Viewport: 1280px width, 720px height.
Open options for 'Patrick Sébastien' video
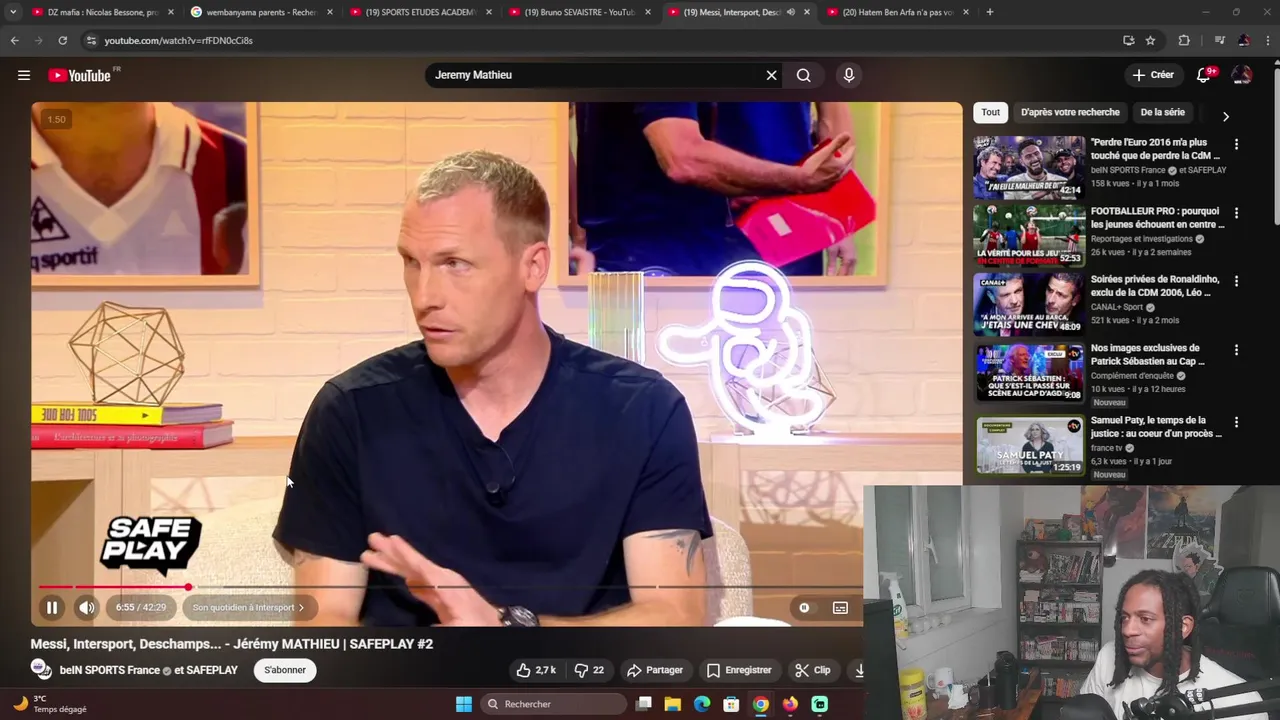(x=1236, y=350)
